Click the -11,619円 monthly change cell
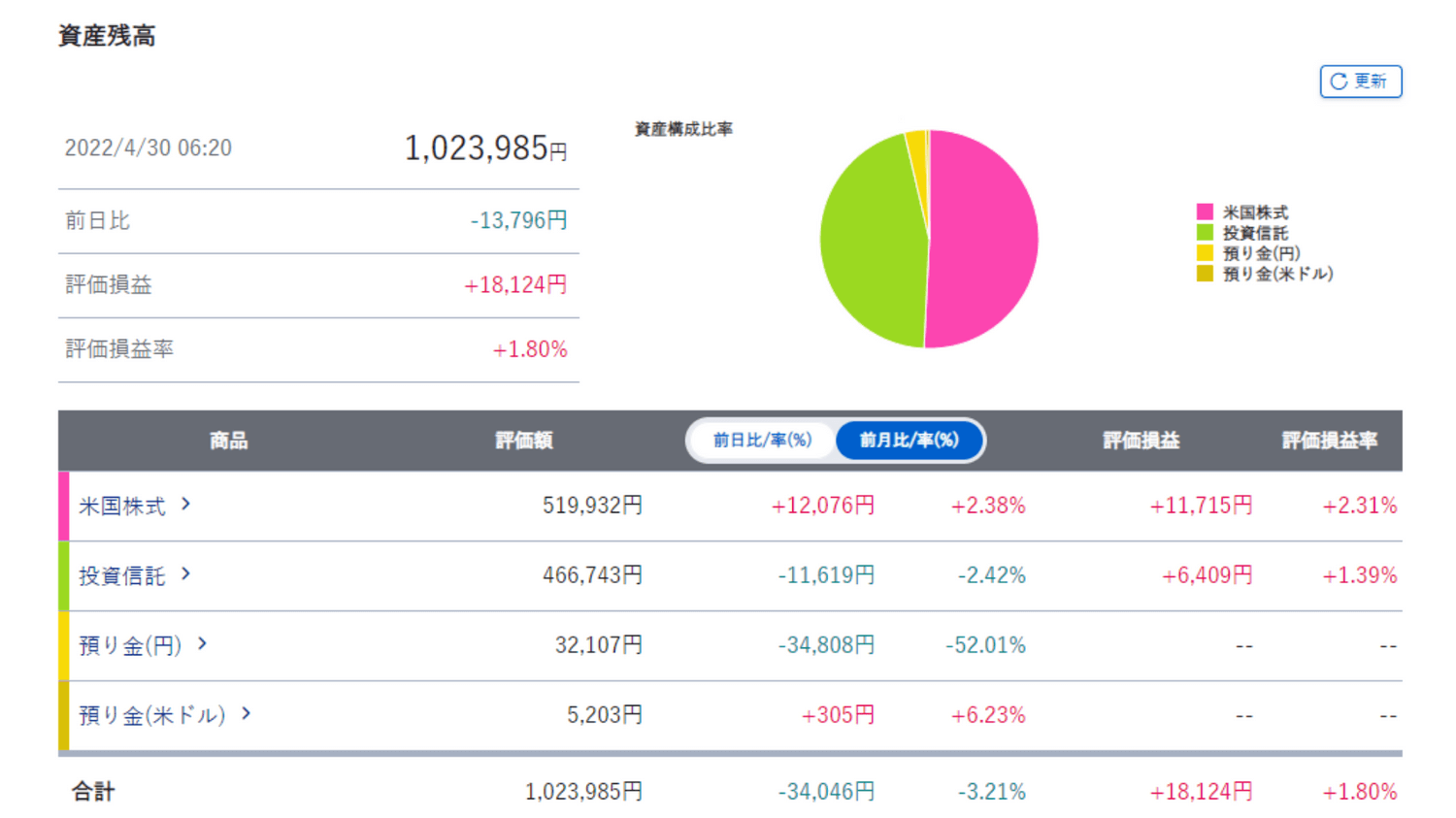1456x818 pixels. coord(826,575)
